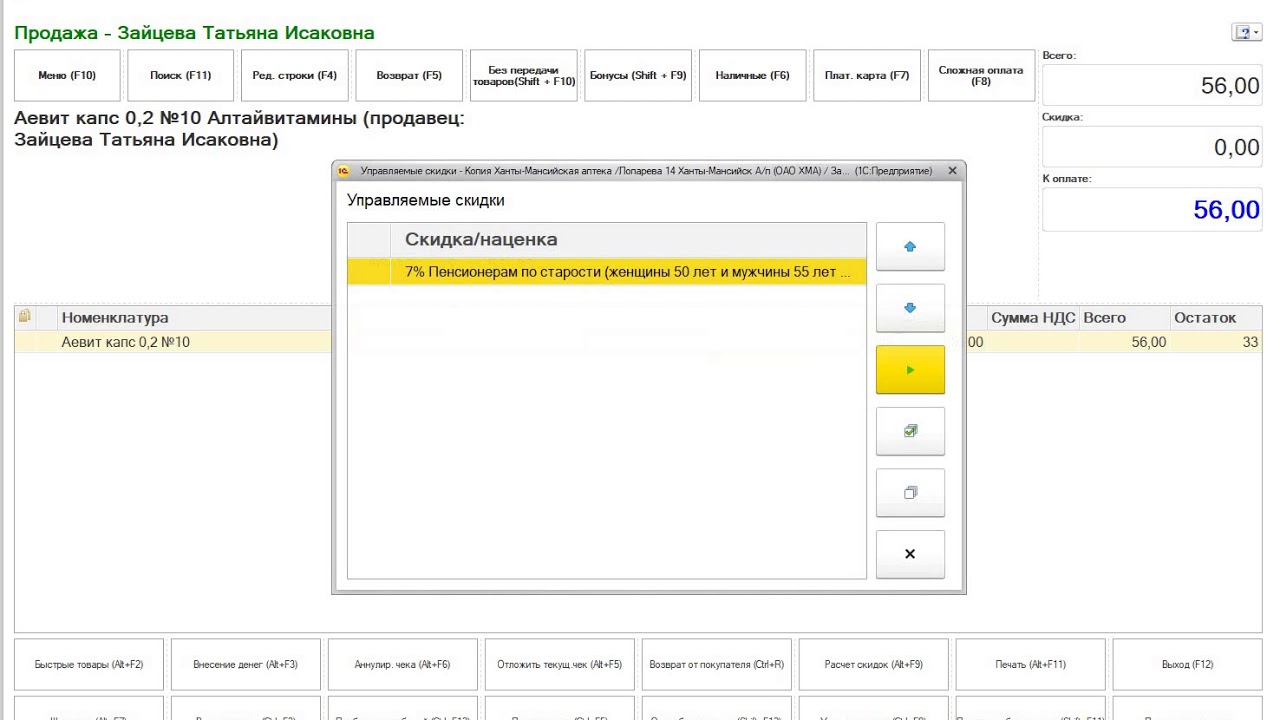This screenshot has height=720, width=1280.
Task: Click the Поиск (F11) button
Action: [181, 76]
